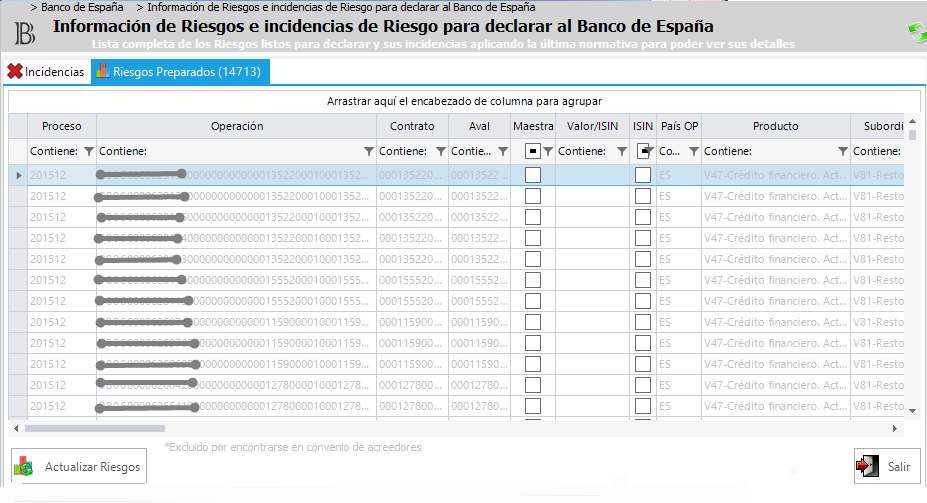
Task: Click the Valor/ISIN column header
Action: 592,126
